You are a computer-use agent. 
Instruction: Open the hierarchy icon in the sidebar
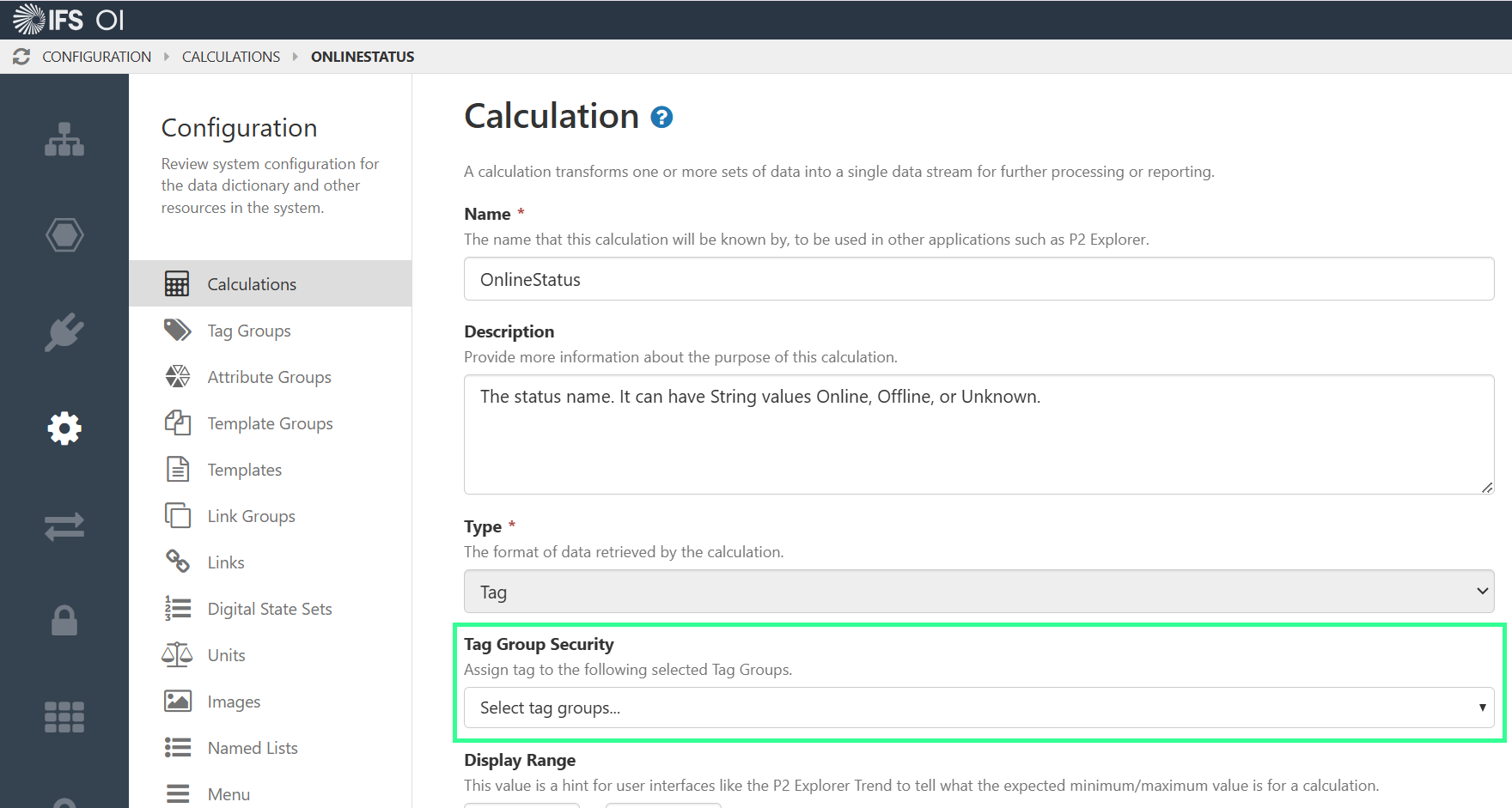[x=64, y=139]
